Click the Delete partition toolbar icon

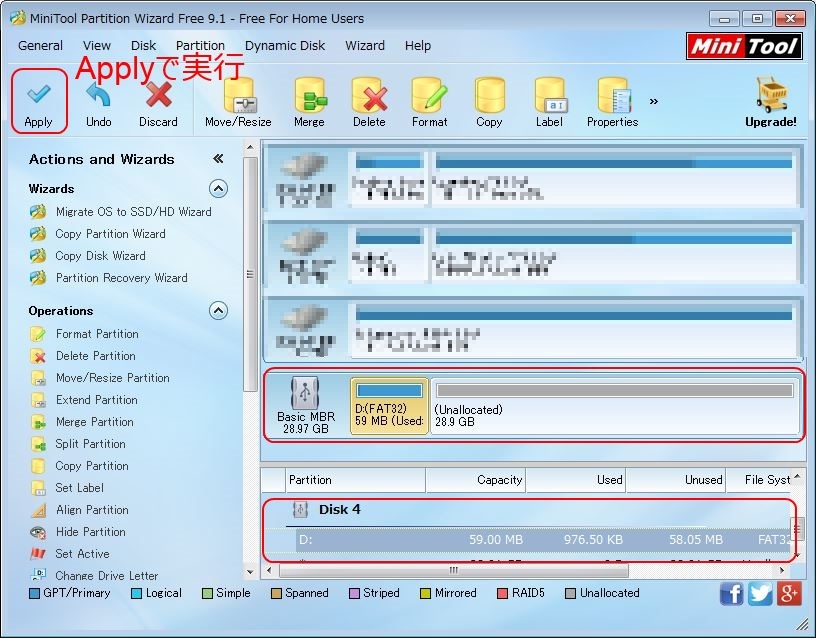pyautogui.click(x=369, y=95)
